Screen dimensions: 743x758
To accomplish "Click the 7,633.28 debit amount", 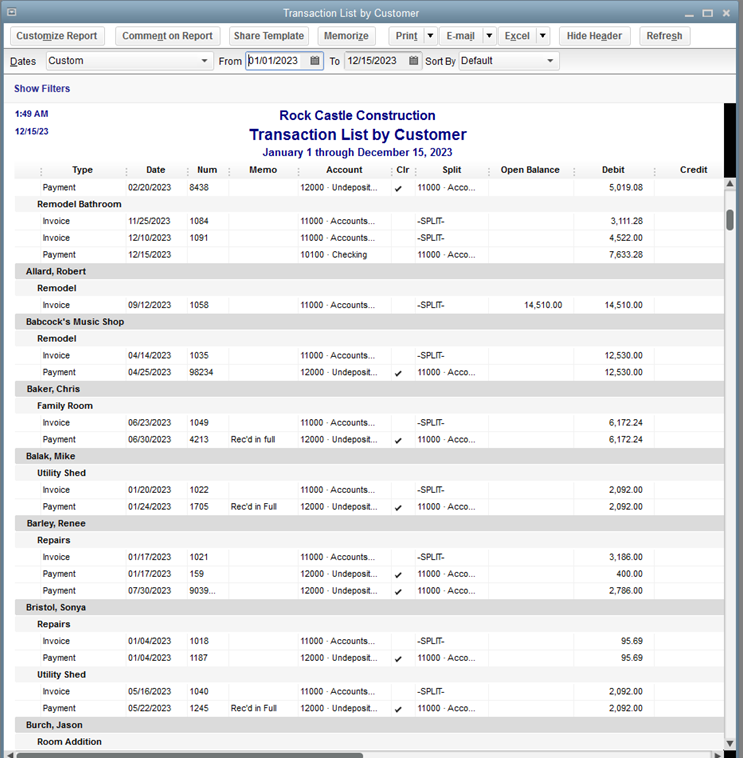I will [x=626, y=255].
